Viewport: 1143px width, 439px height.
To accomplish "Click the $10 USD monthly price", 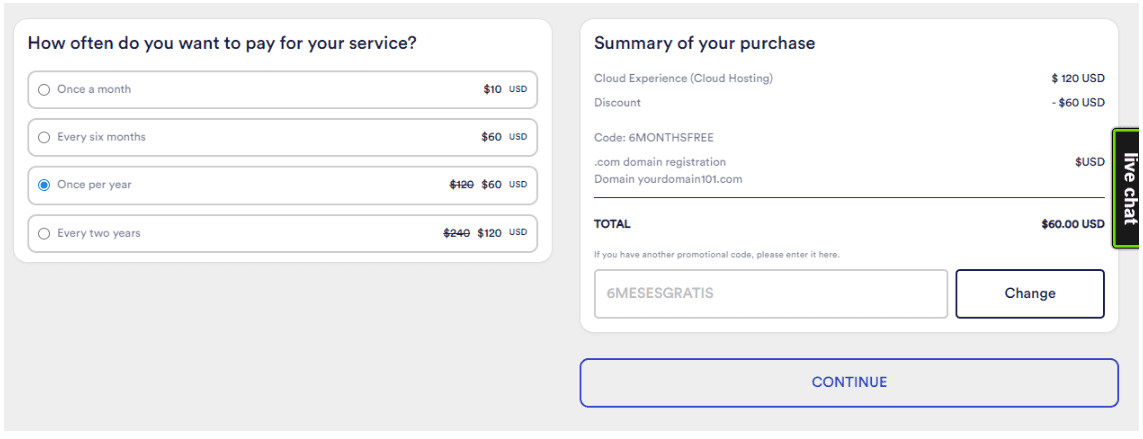I will pyautogui.click(x=504, y=90).
